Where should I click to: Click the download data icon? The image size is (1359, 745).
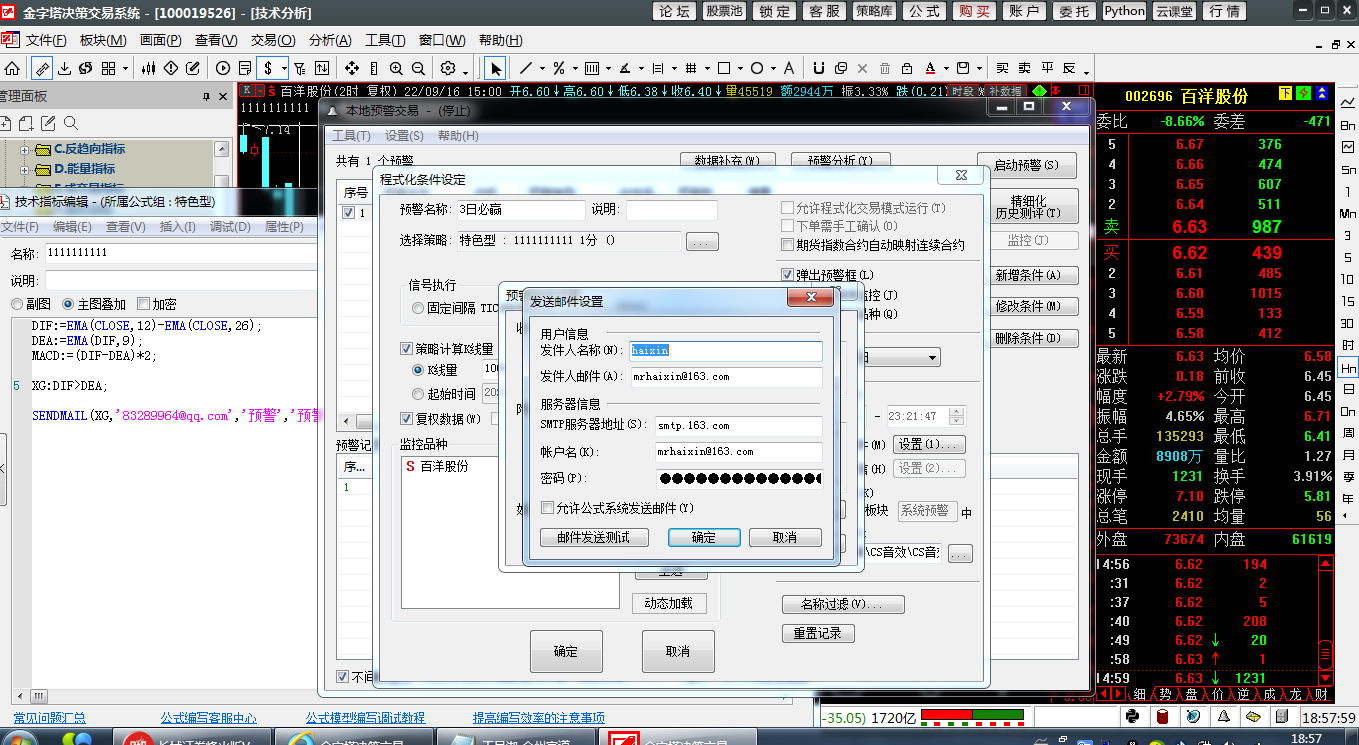click(64, 68)
